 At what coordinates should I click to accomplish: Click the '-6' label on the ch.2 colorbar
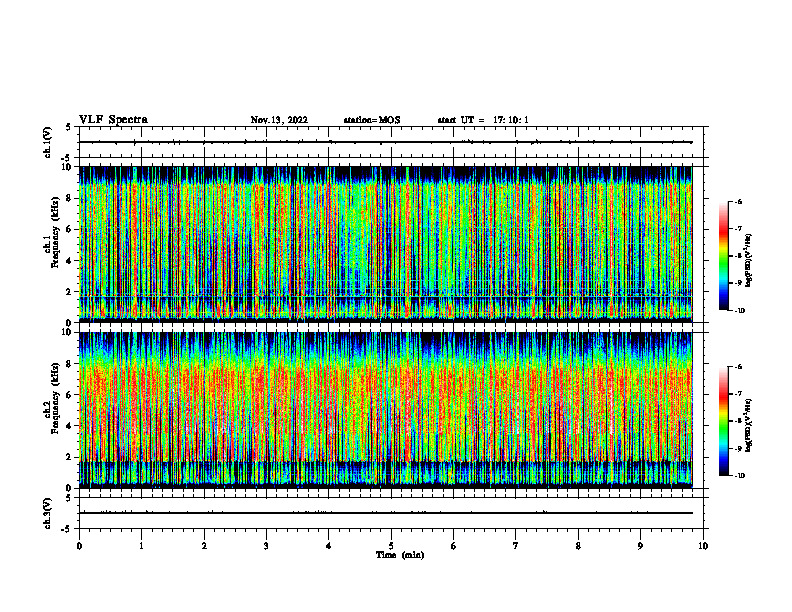(x=738, y=367)
